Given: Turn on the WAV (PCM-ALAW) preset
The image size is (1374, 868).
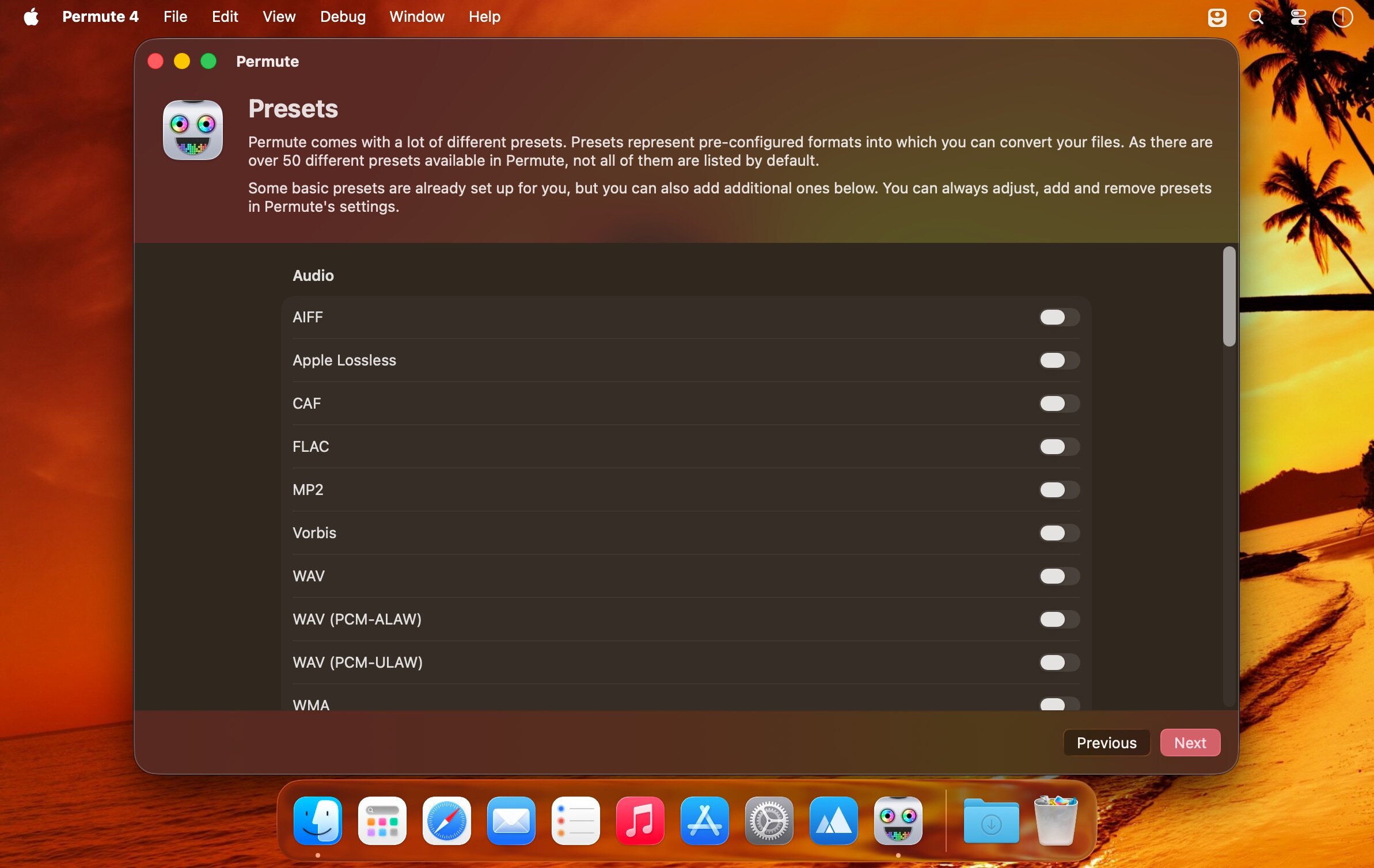Looking at the screenshot, I should point(1059,619).
